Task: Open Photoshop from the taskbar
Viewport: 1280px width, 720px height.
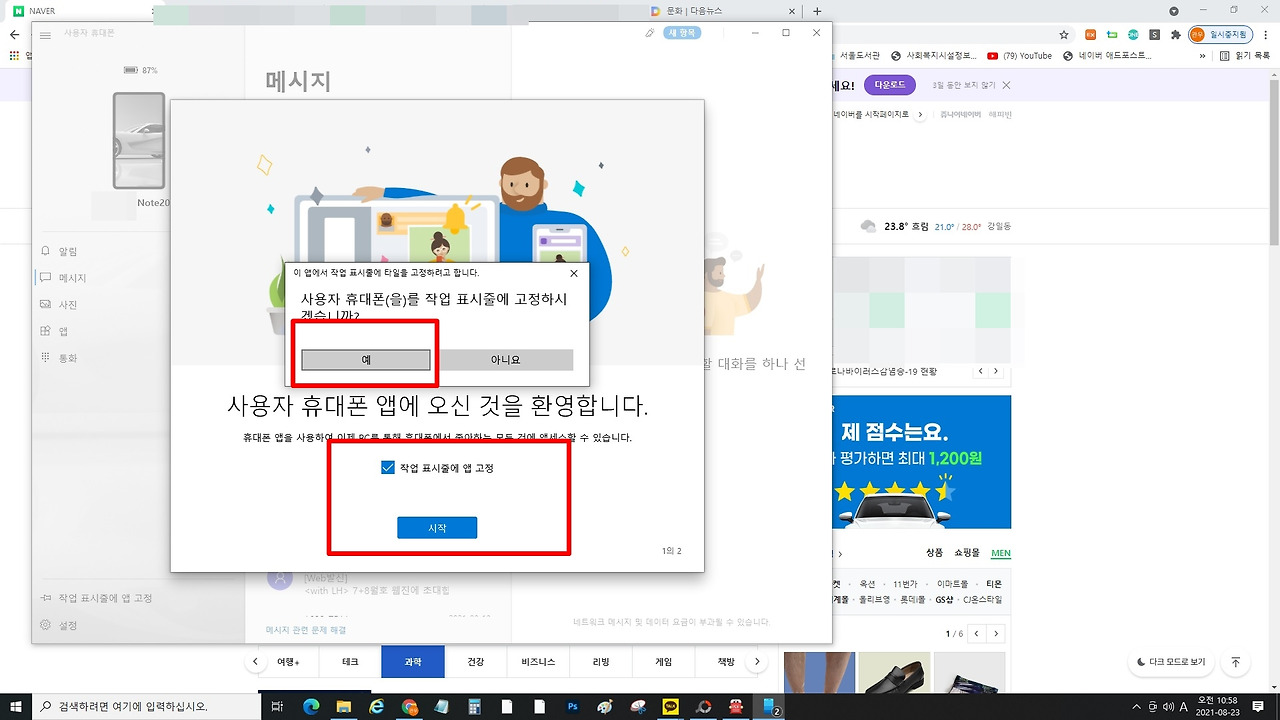Action: [572, 706]
